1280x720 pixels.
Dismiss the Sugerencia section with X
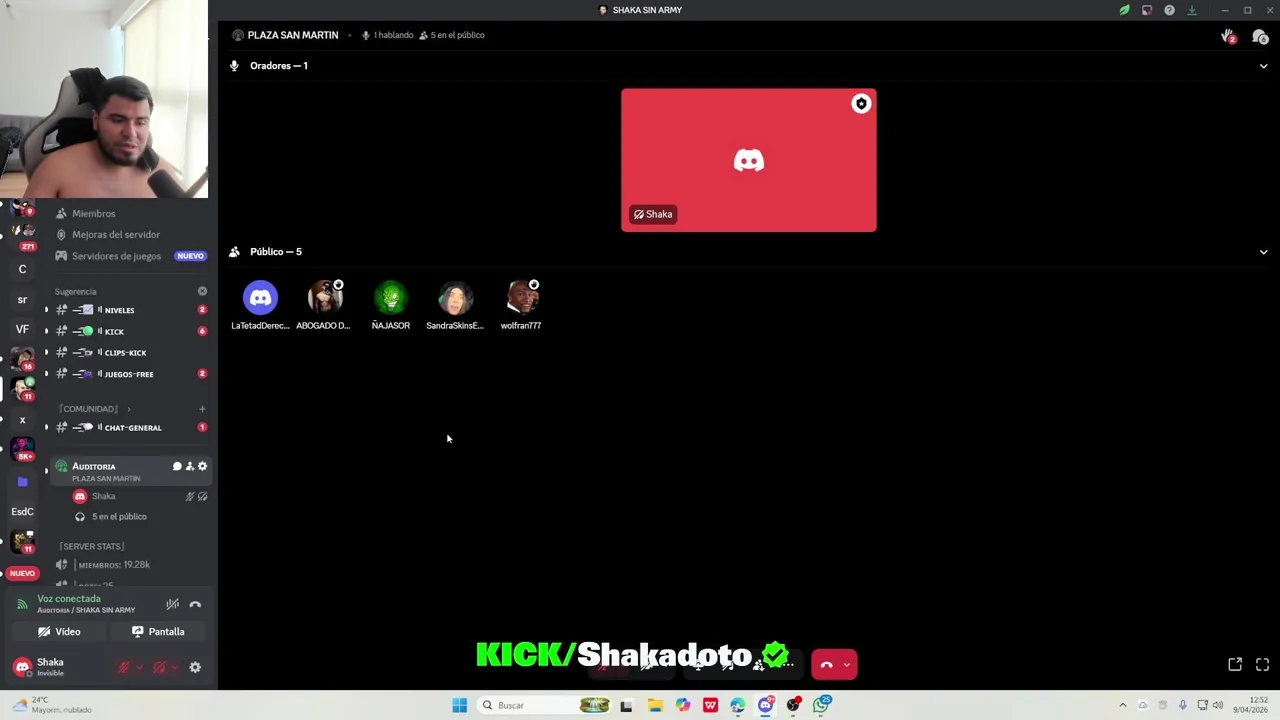tap(202, 291)
